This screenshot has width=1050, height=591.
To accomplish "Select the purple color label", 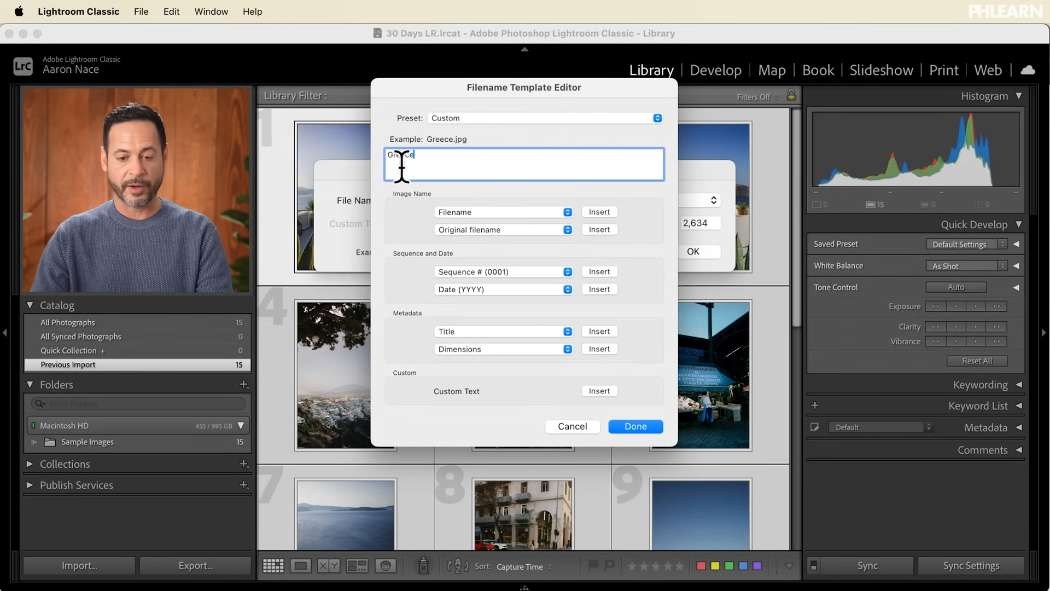I will point(757,566).
